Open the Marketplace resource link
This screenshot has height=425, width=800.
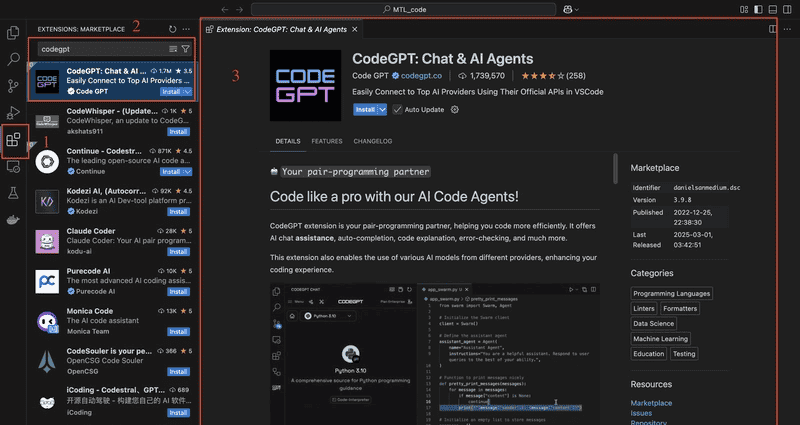[651, 403]
